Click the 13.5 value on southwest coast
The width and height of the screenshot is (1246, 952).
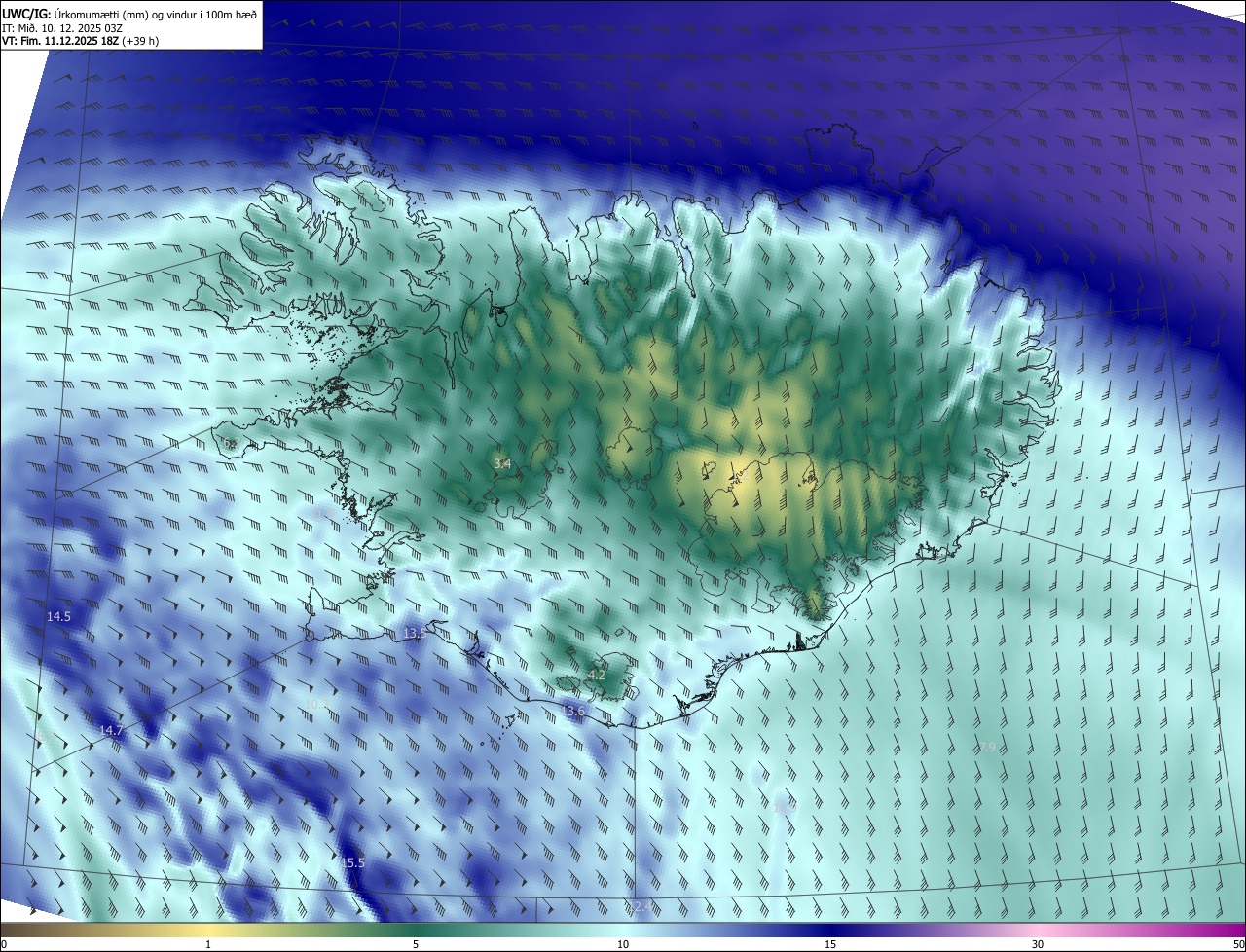(414, 634)
